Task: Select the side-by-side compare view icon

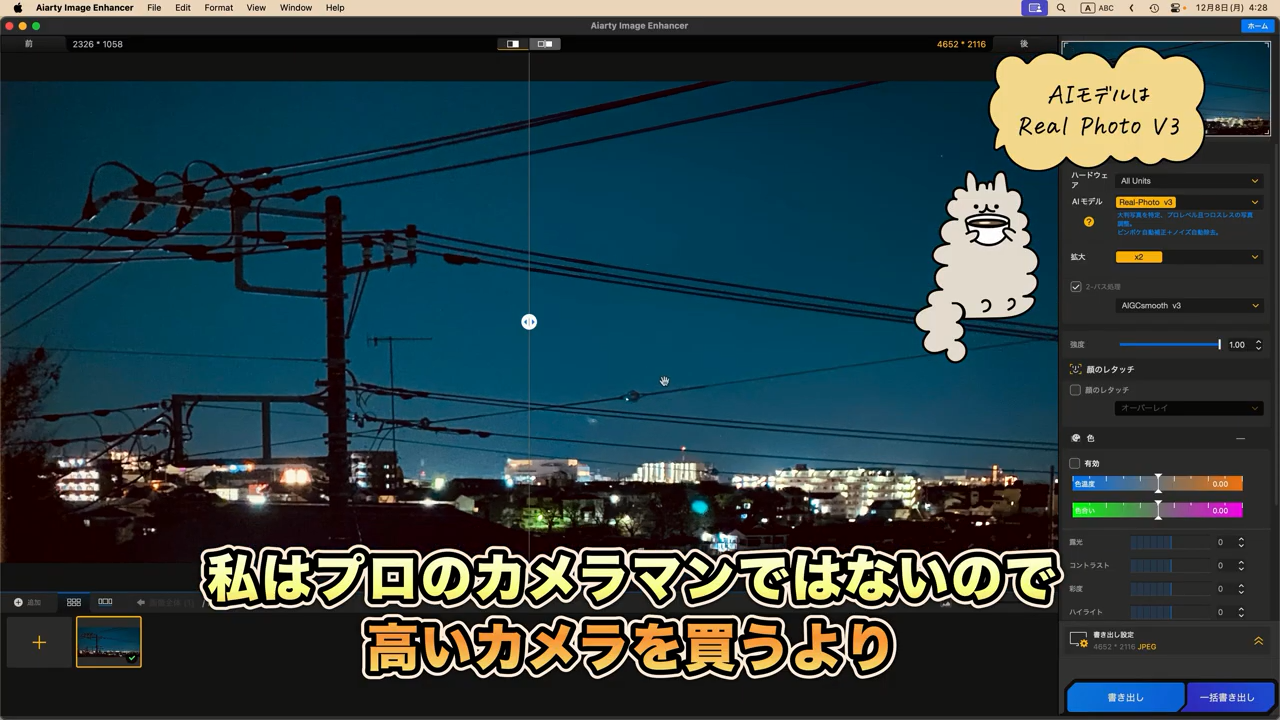Action: tap(545, 44)
